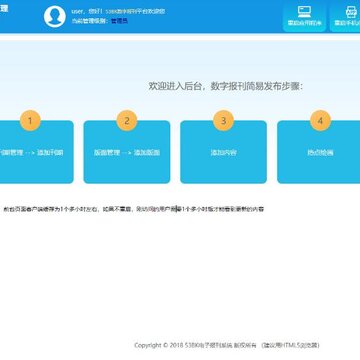Image resolution: width=360 pixels, height=360 pixels.
Task: Click the user avatar icon in header
Action: (55, 17)
